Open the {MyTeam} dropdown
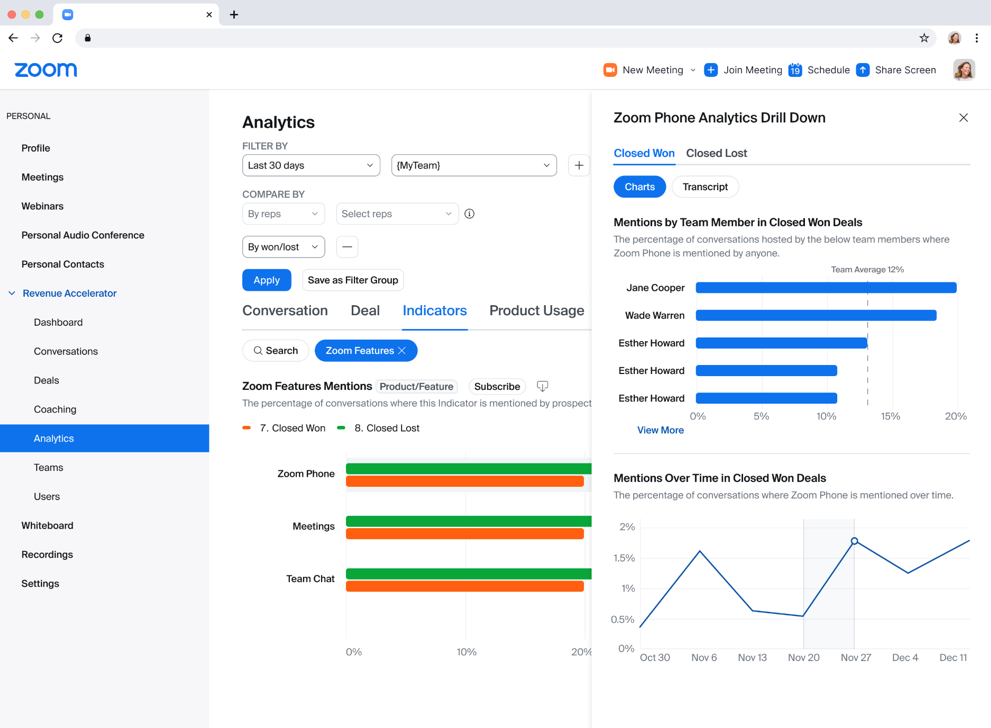This screenshot has height=728, width=991. point(474,166)
